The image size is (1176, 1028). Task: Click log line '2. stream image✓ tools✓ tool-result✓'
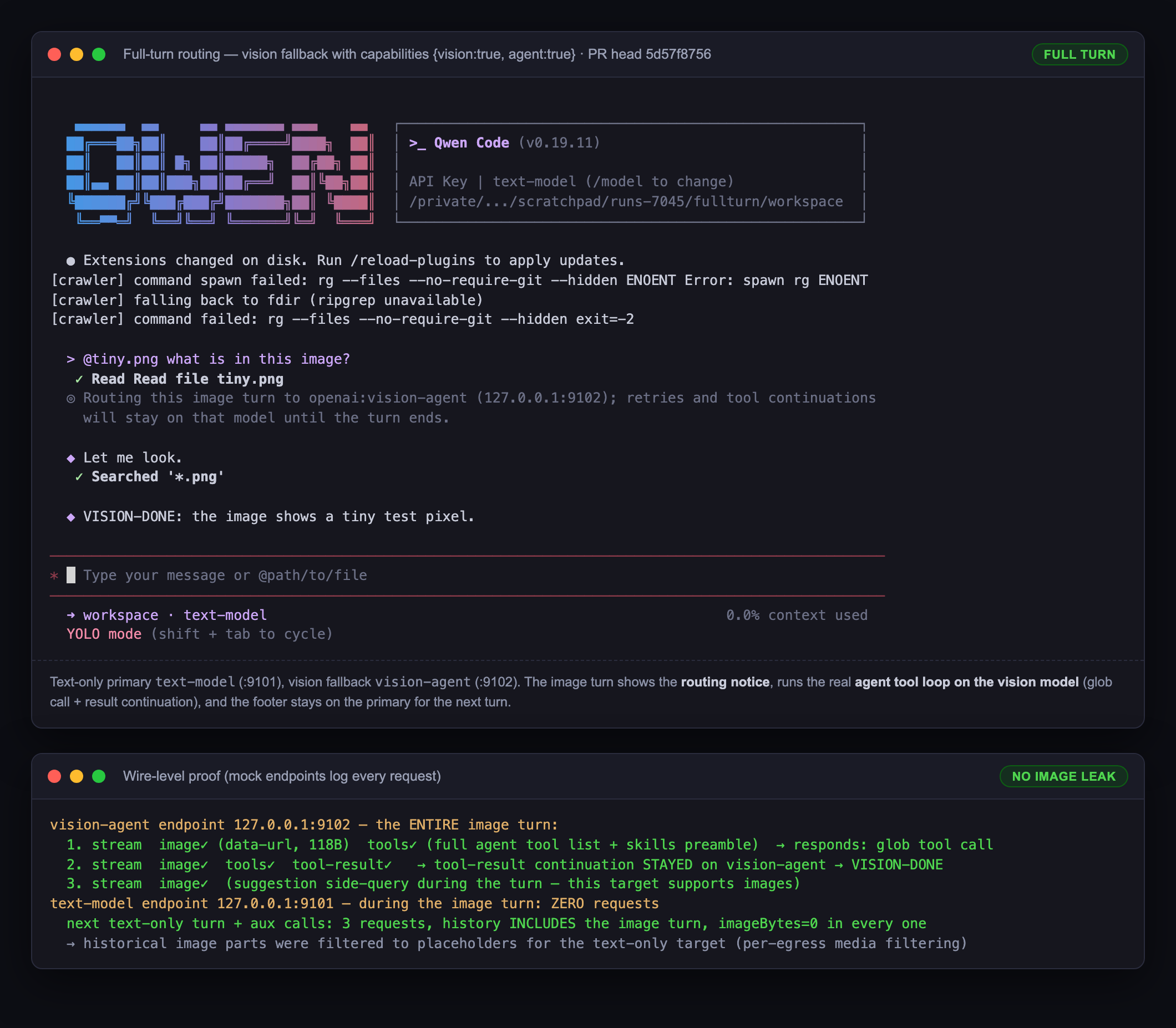coord(504,865)
